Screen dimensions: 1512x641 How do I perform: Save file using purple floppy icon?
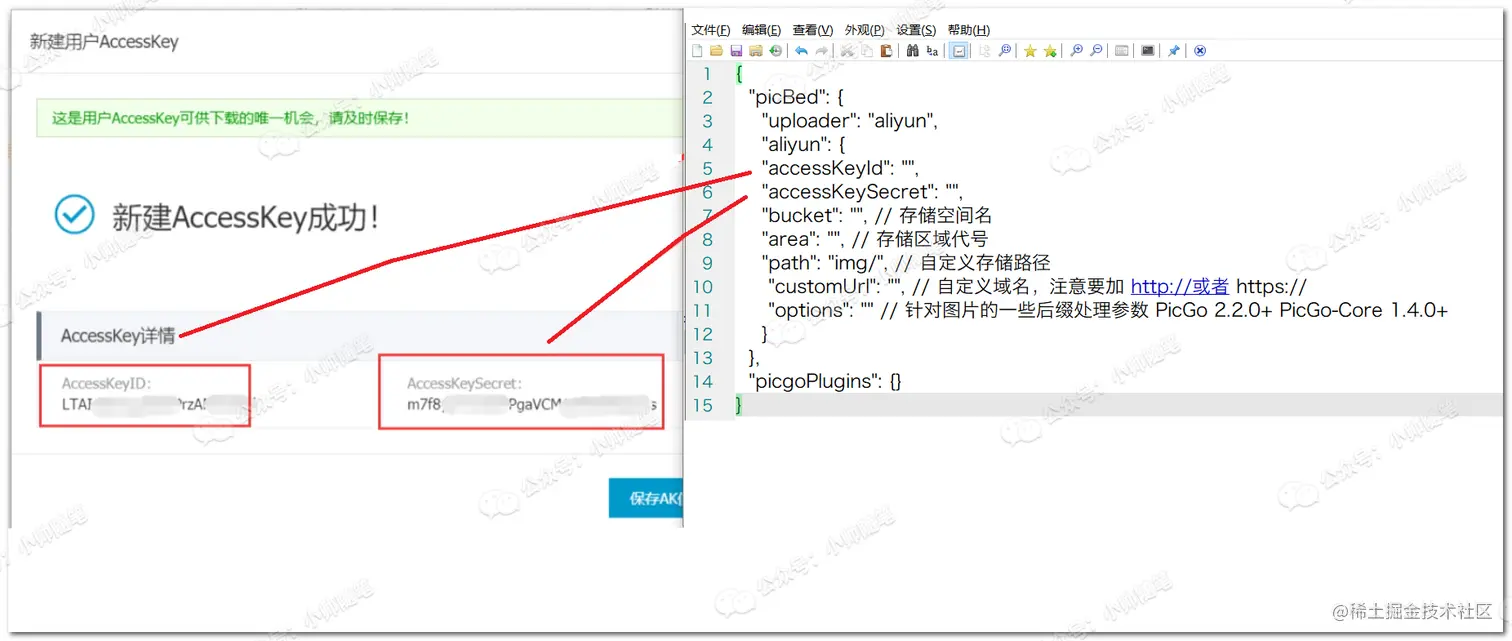[x=736, y=50]
